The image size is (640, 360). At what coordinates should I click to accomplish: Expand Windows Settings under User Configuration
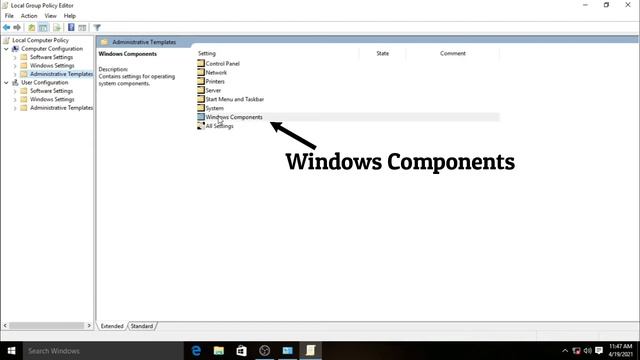point(15,100)
